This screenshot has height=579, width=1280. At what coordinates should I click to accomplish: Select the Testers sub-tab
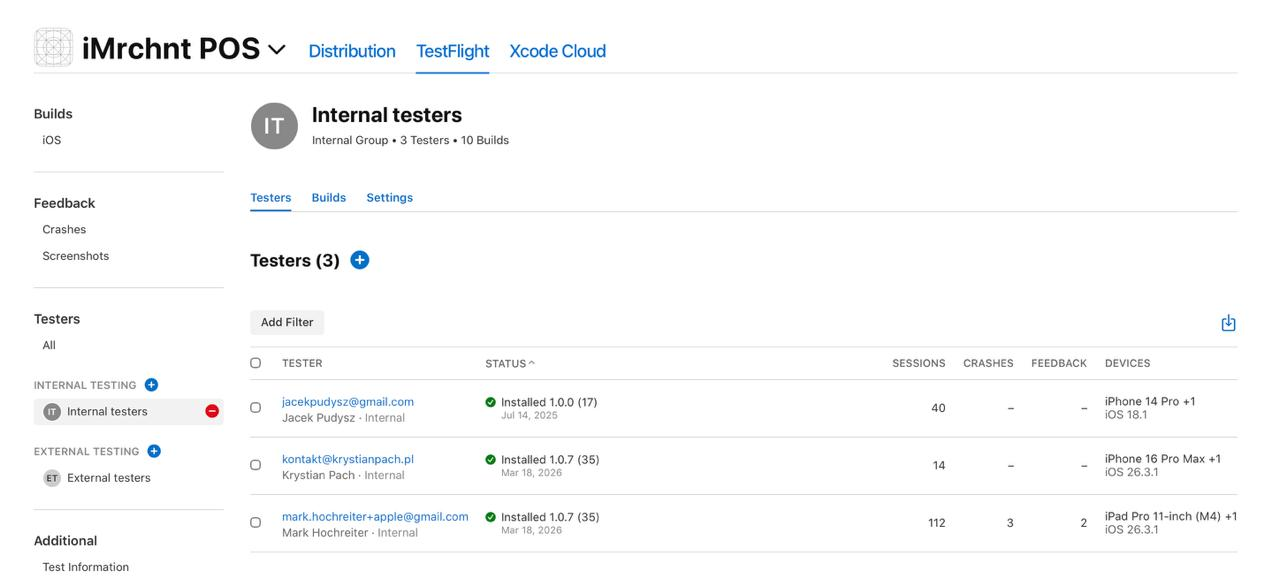[270, 198]
